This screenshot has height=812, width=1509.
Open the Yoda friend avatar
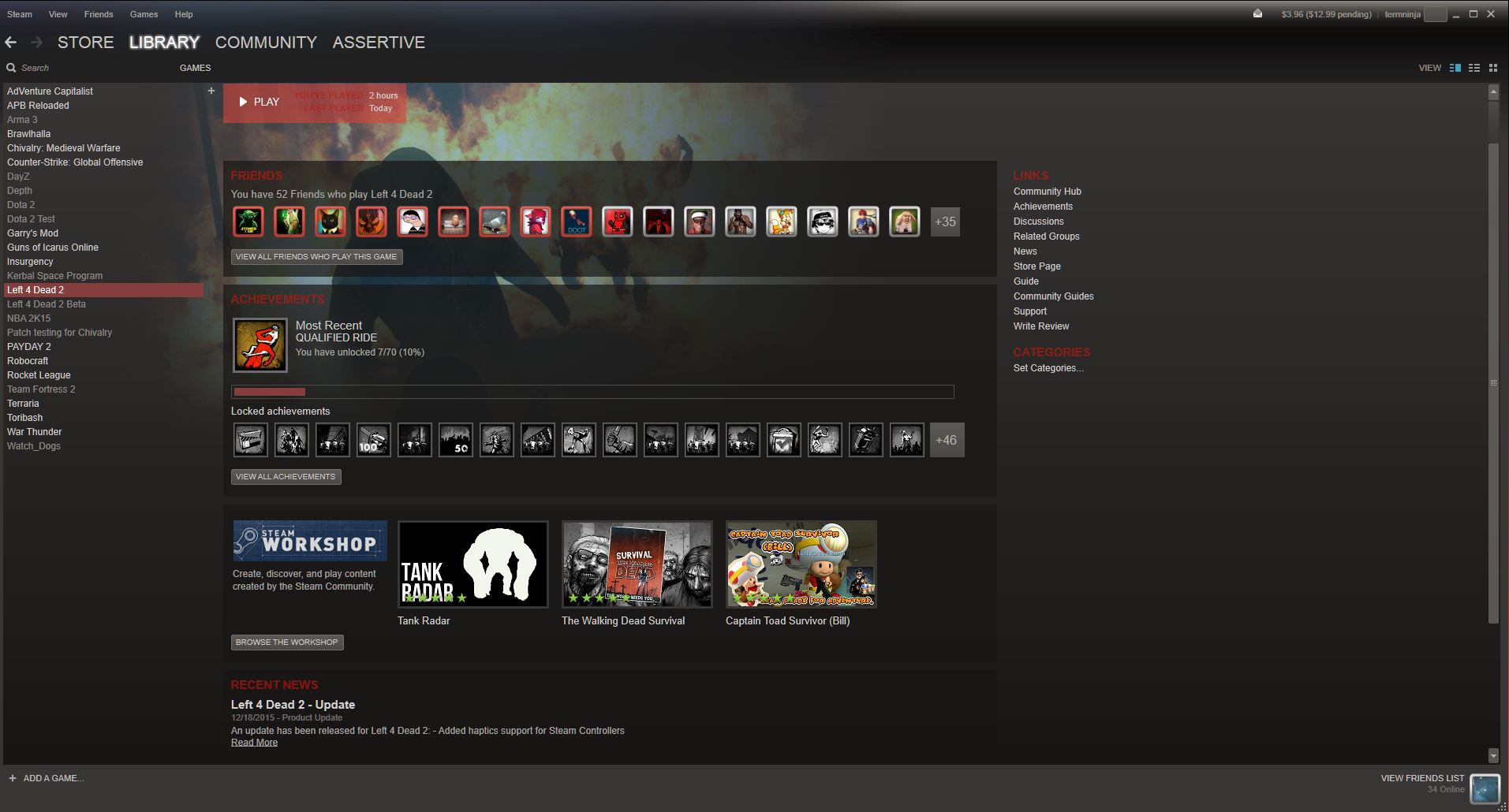click(x=248, y=222)
